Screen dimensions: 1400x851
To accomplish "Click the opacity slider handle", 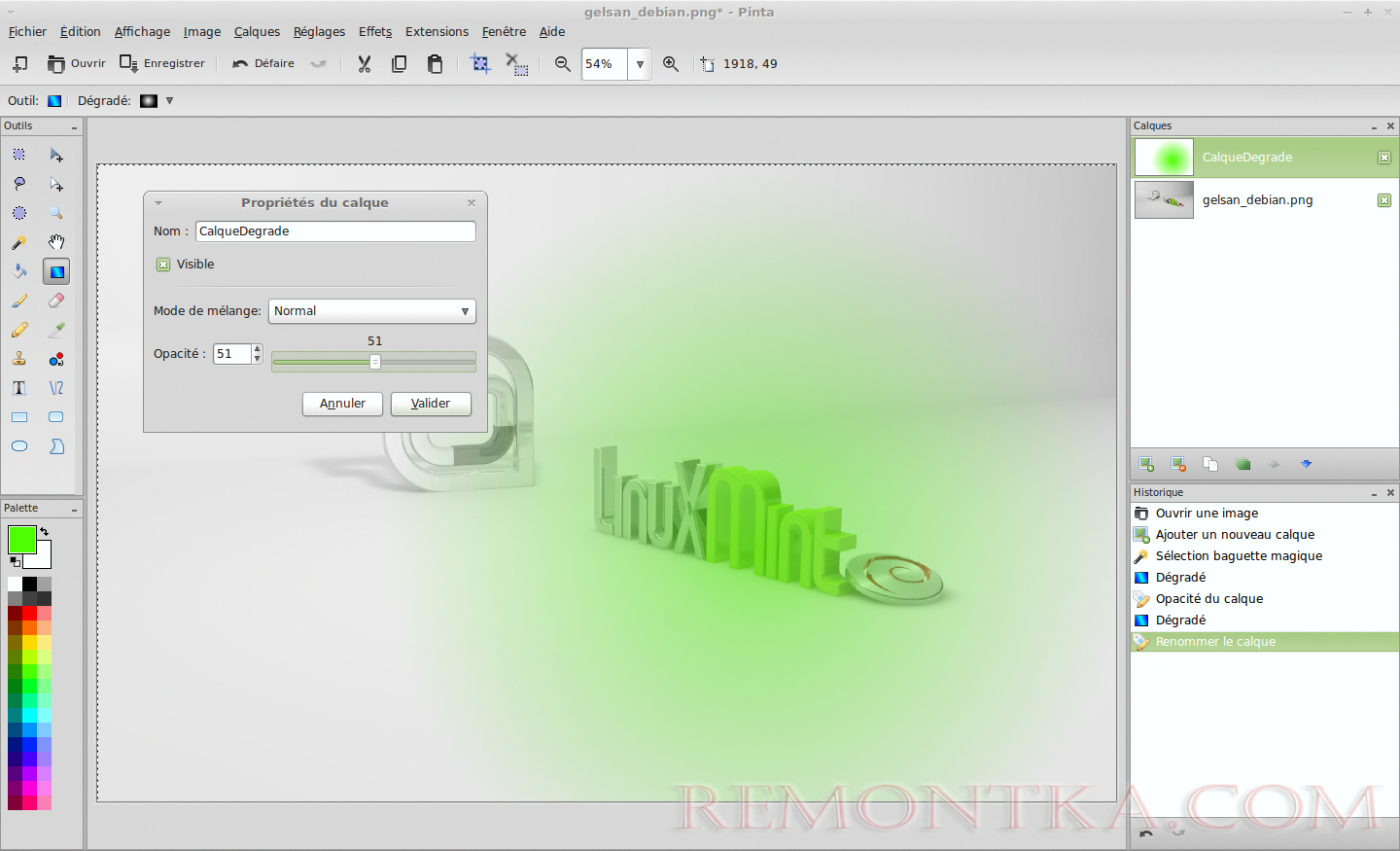I will [x=375, y=362].
